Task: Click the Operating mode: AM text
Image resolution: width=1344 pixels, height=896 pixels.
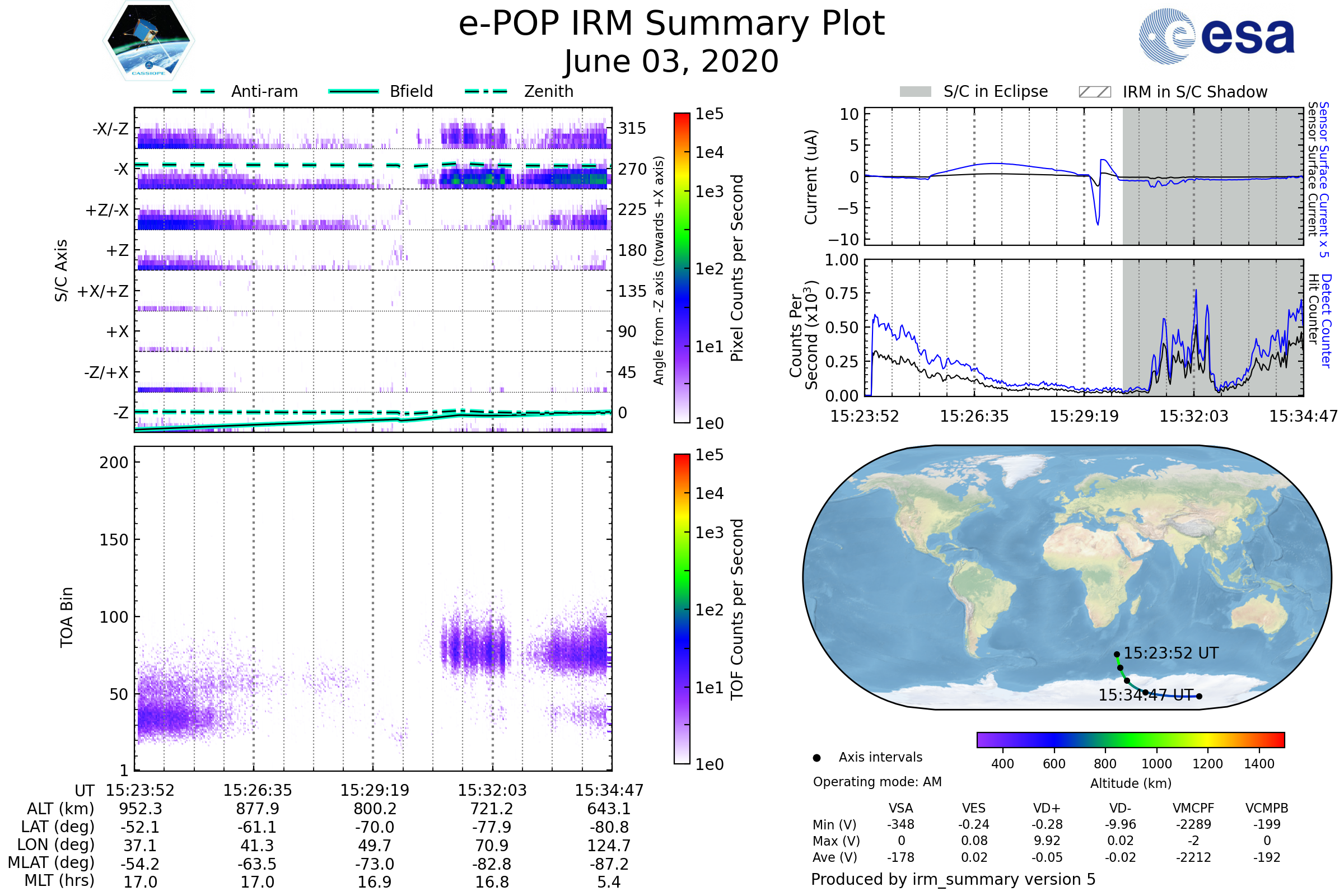Action: [877, 782]
